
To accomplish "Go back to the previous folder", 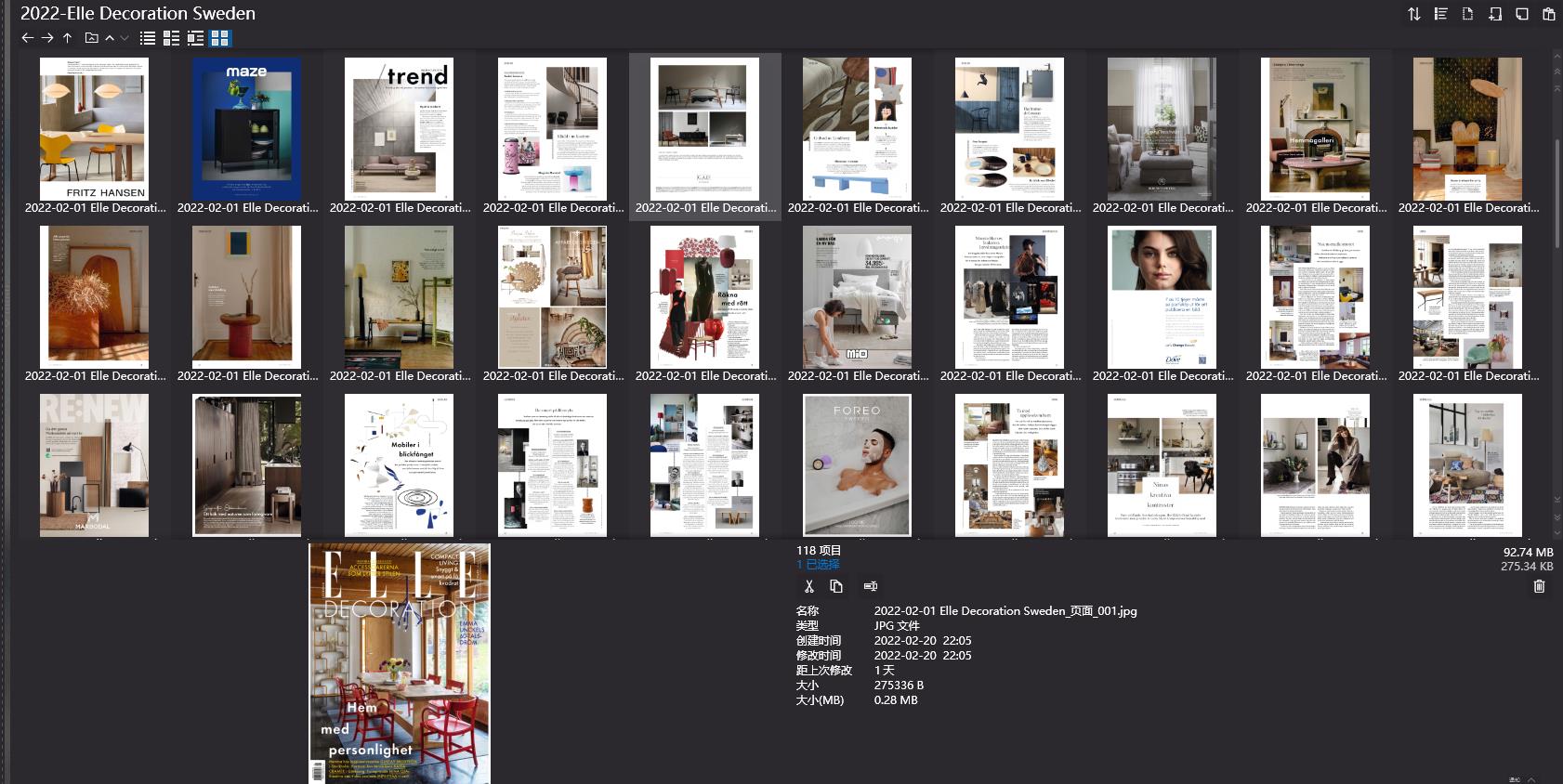I will click(27, 38).
